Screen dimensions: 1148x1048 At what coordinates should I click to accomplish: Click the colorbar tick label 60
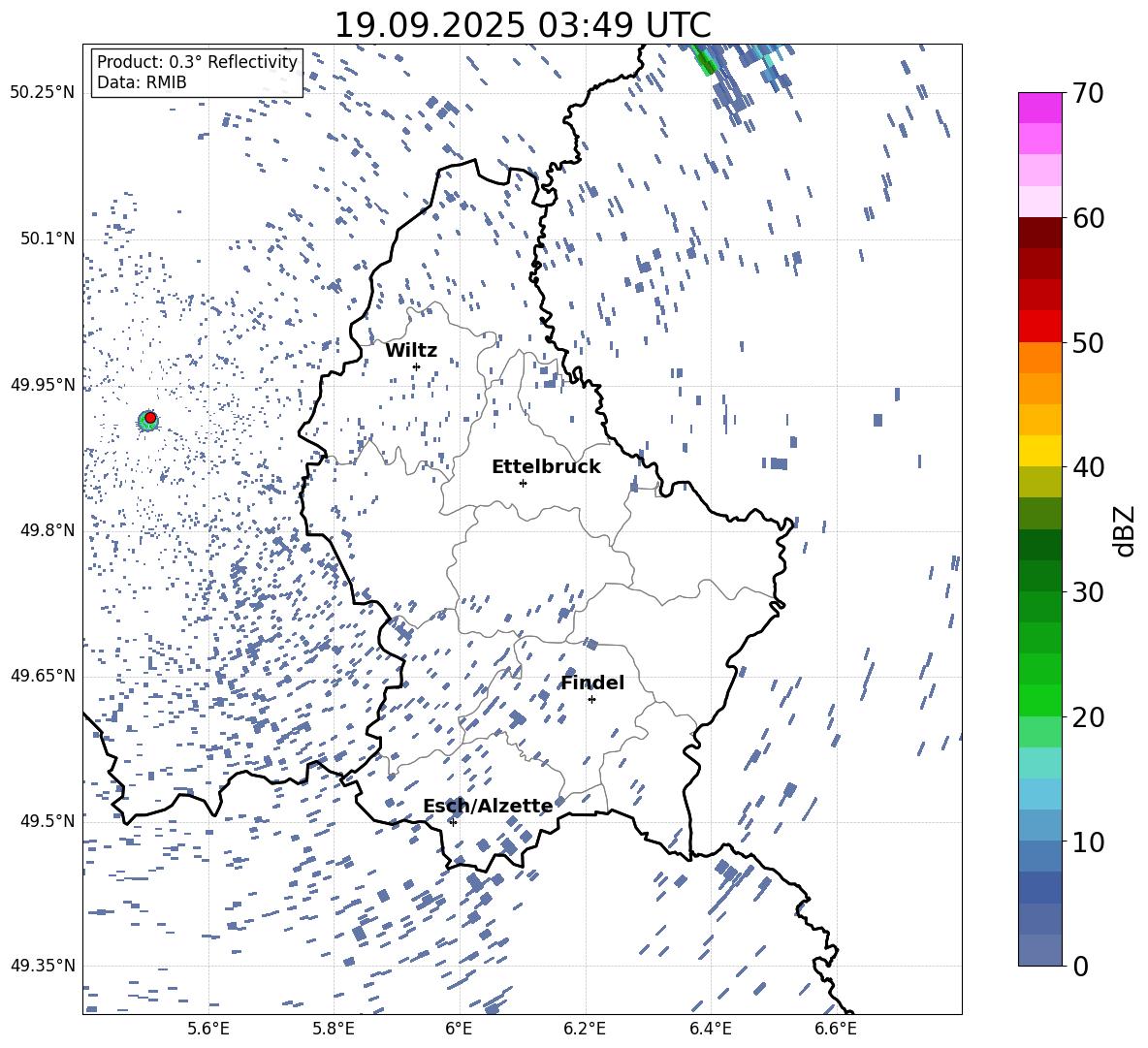click(x=1089, y=218)
